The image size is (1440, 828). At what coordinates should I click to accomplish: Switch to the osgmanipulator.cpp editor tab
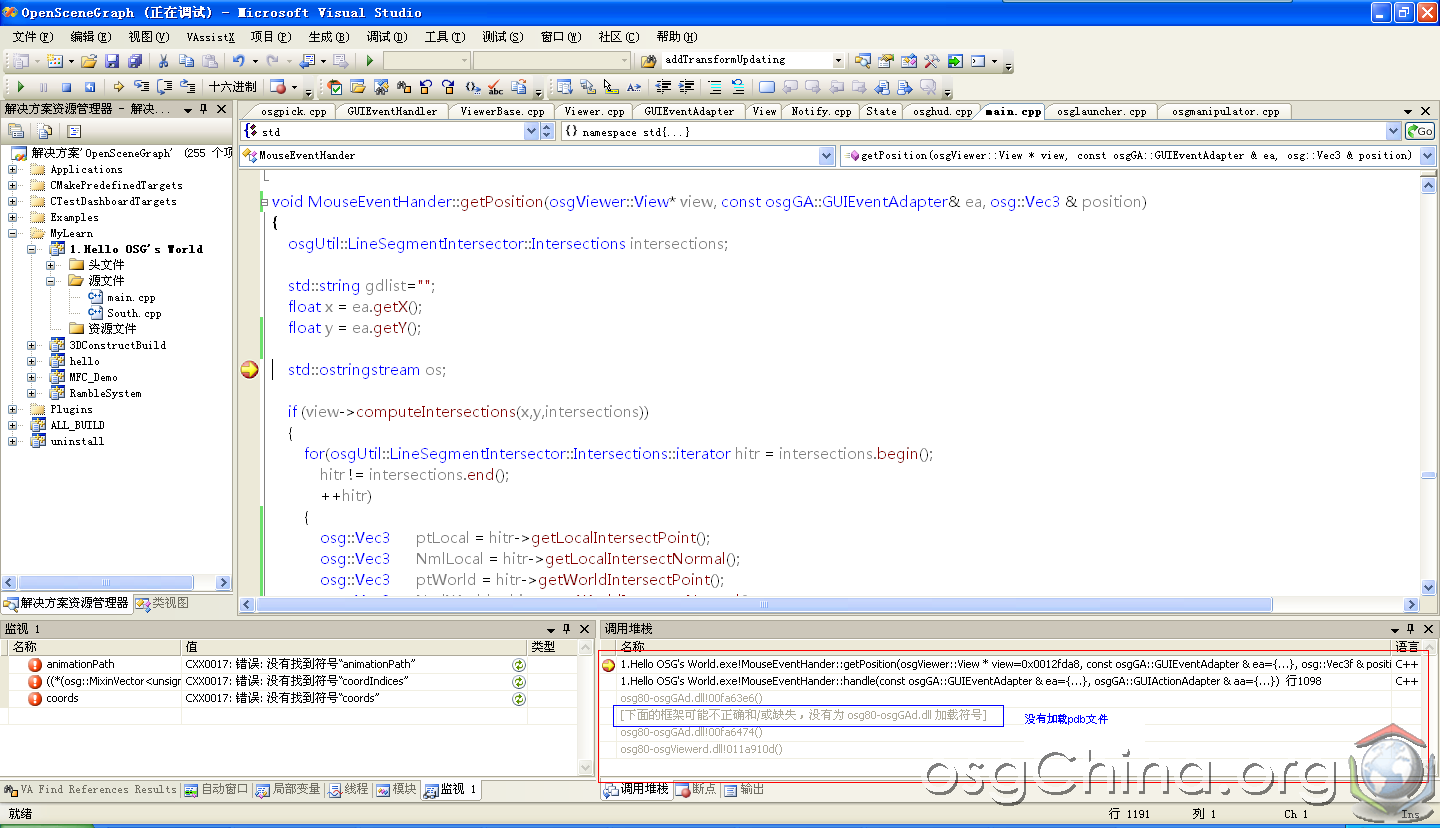pos(1225,111)
